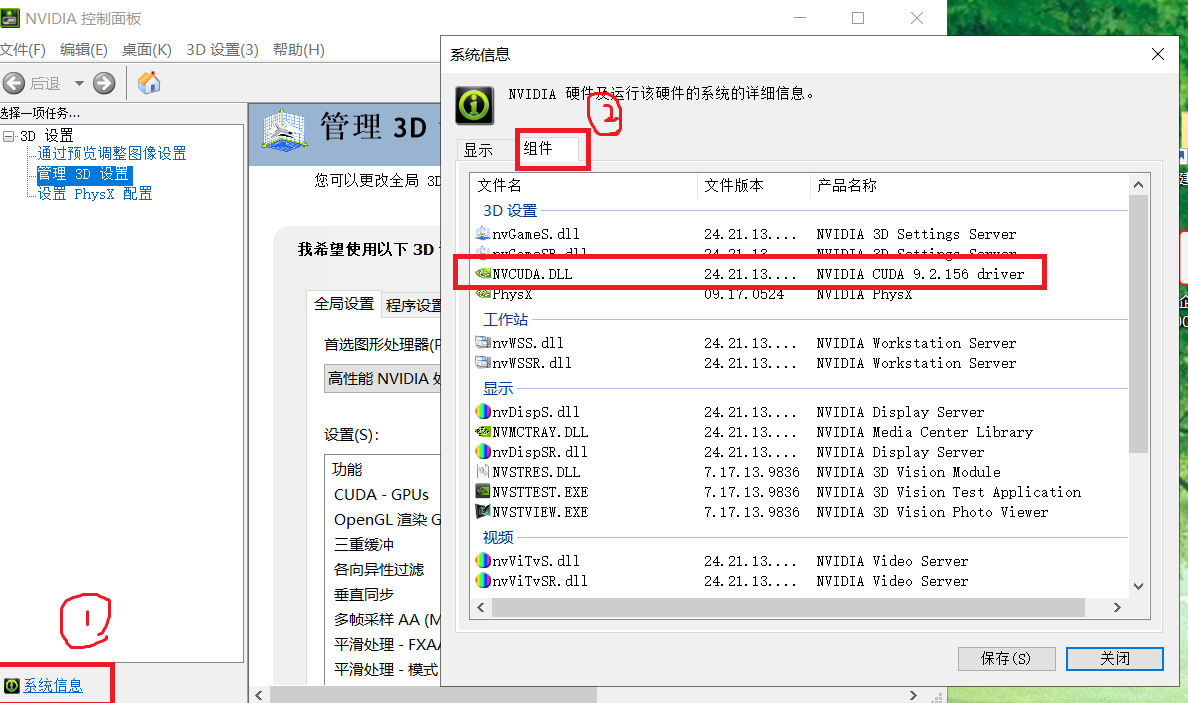1188x703 pixels.
Task: Click the 保存(S) button
Action: click(1006, 658)
